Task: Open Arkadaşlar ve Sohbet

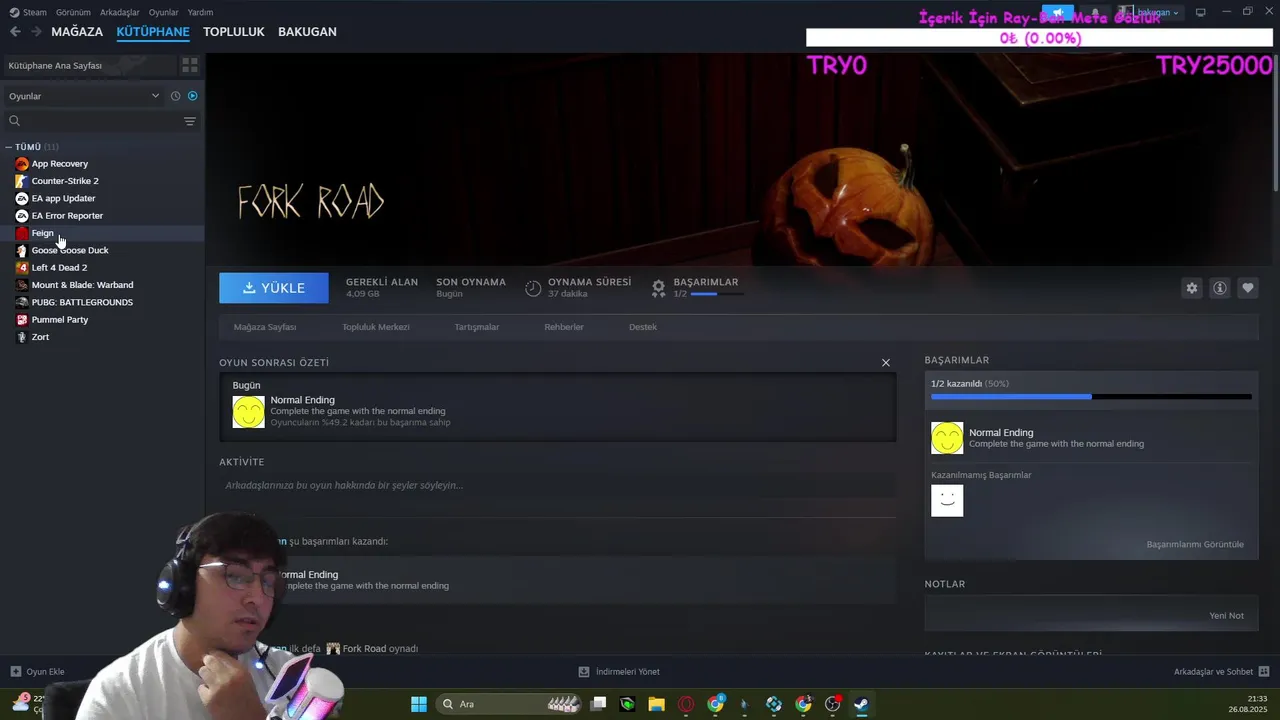Action: coord(1221,672)
